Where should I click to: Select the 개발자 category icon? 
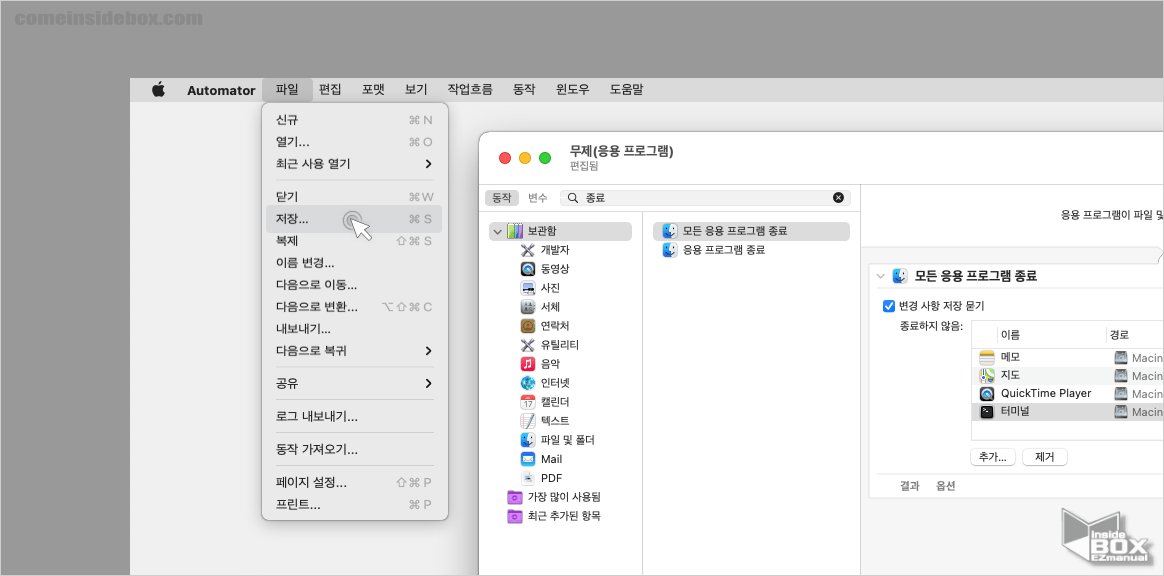tap(528, 250)
